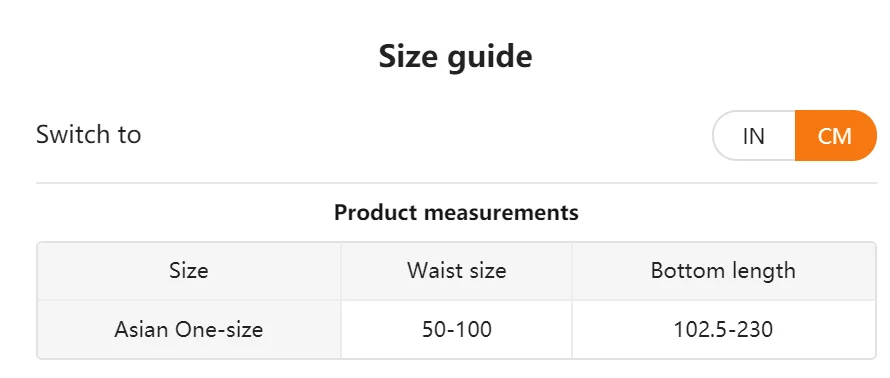890x378 pixels.
Task: Click the word 'guide' in the title
Action: coord(490,58)
